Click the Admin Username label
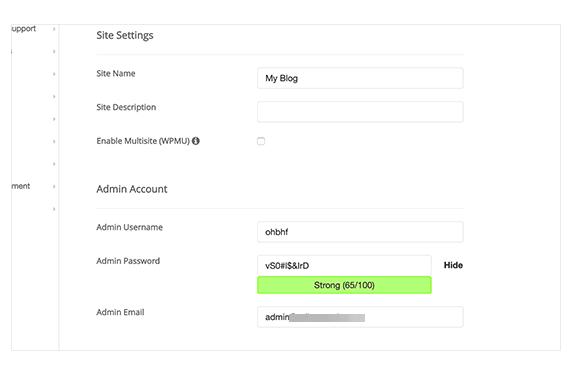The width and height of the screenshot is (578, 379). tap(129, 227)
